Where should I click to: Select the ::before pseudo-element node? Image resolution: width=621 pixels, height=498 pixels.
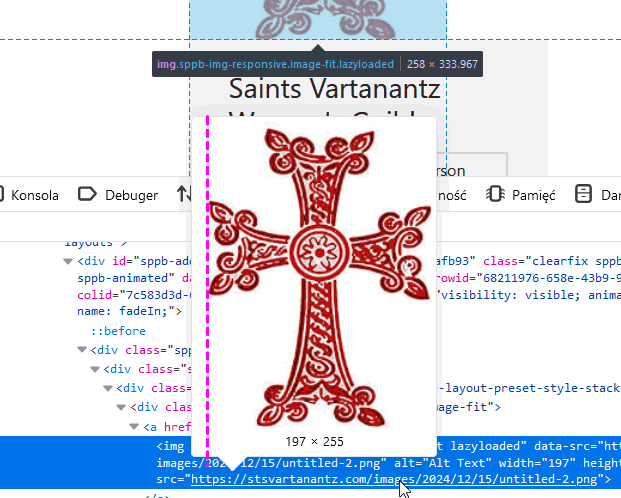(x=118, y=331)
